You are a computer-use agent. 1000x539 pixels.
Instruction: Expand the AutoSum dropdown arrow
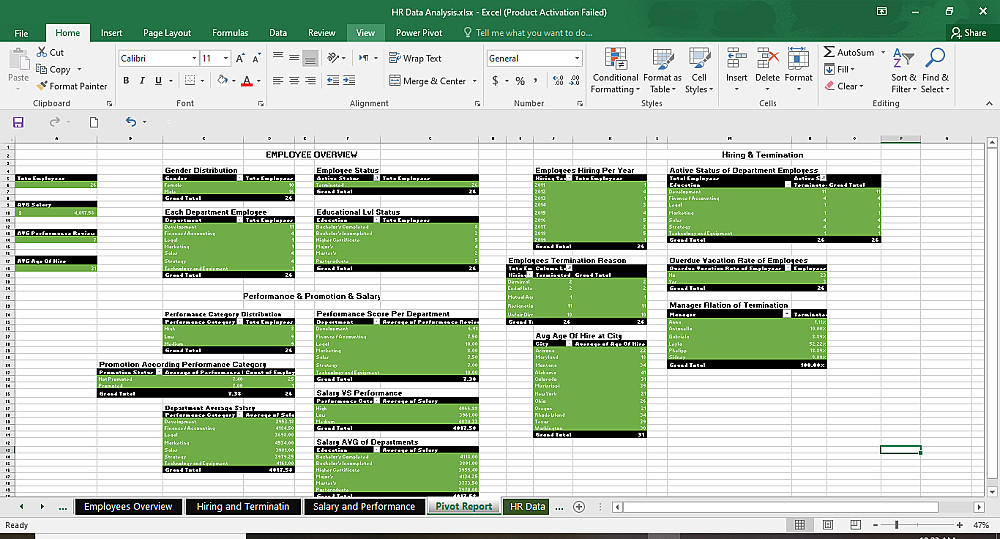point(883,52)
